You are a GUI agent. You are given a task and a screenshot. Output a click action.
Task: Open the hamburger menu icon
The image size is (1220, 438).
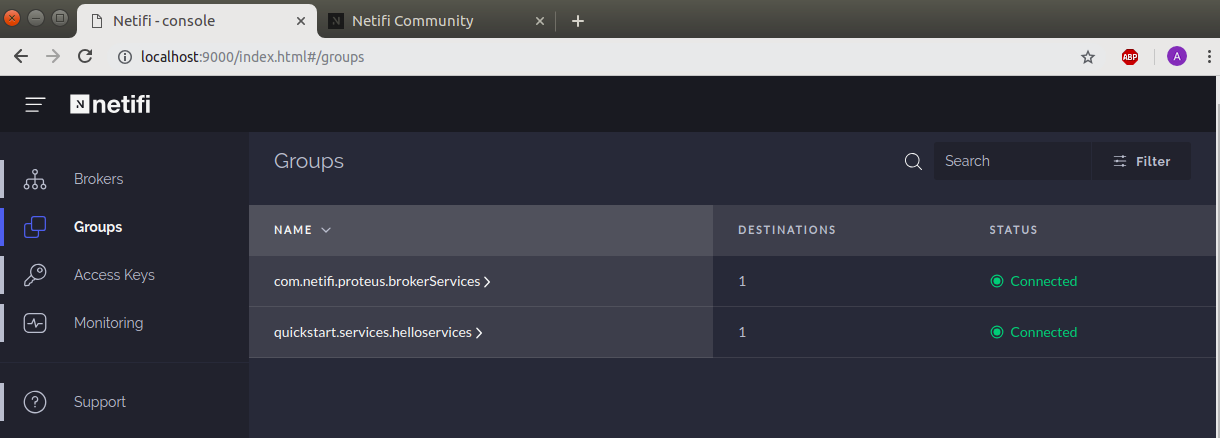coord(36,104)
